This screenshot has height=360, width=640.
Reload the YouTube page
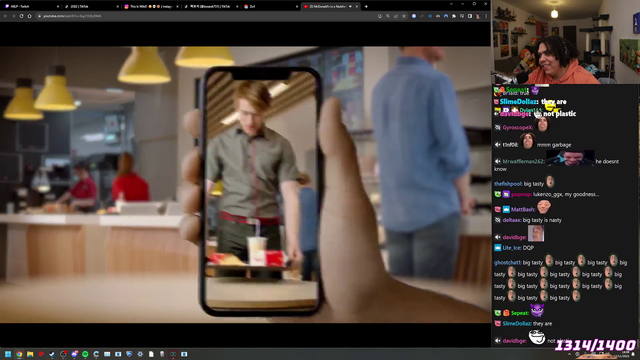coord(21,16)
